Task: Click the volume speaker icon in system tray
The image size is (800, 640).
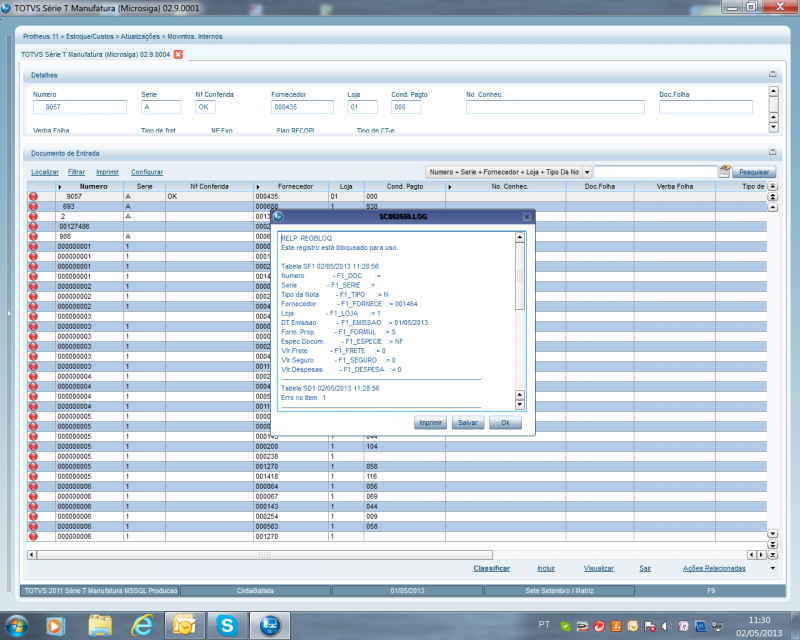Action: tap(666, 626)
